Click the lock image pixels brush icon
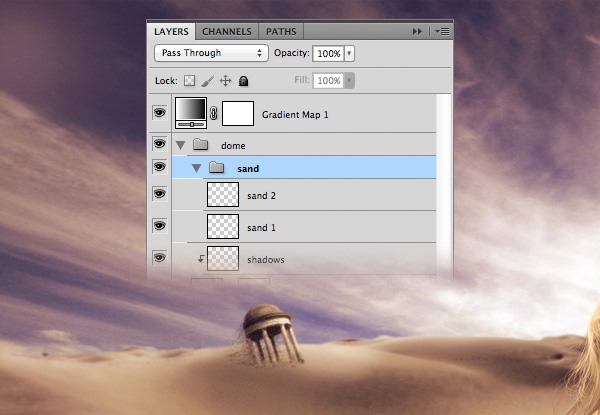The image size is (600, 415). 207,80
